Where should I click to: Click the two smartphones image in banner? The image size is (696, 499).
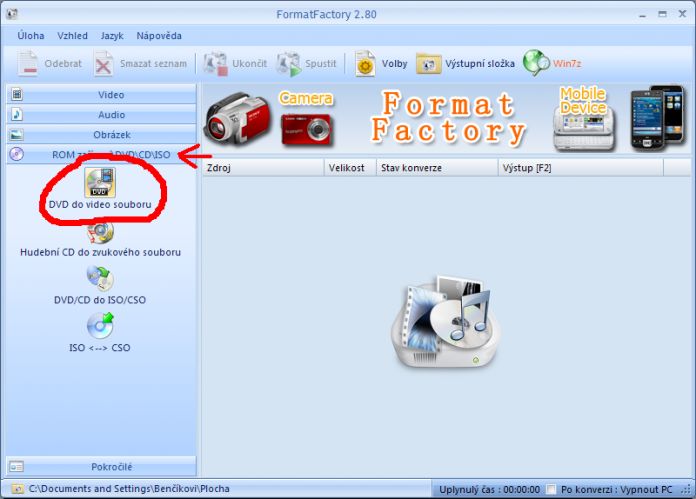point(657,118)
